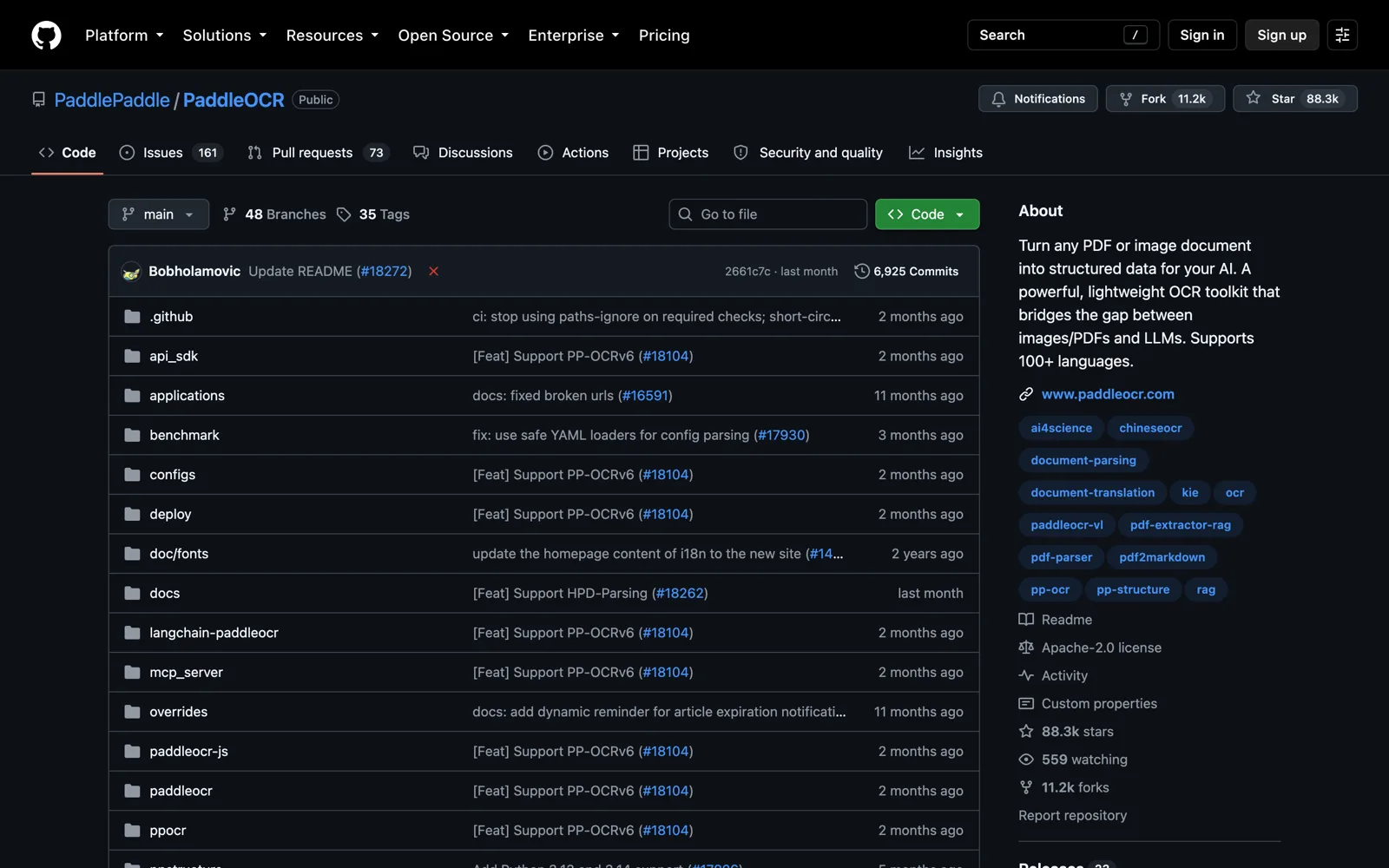Expand the green Code dropdown button
1389x868 pixels.
point(927,214)
